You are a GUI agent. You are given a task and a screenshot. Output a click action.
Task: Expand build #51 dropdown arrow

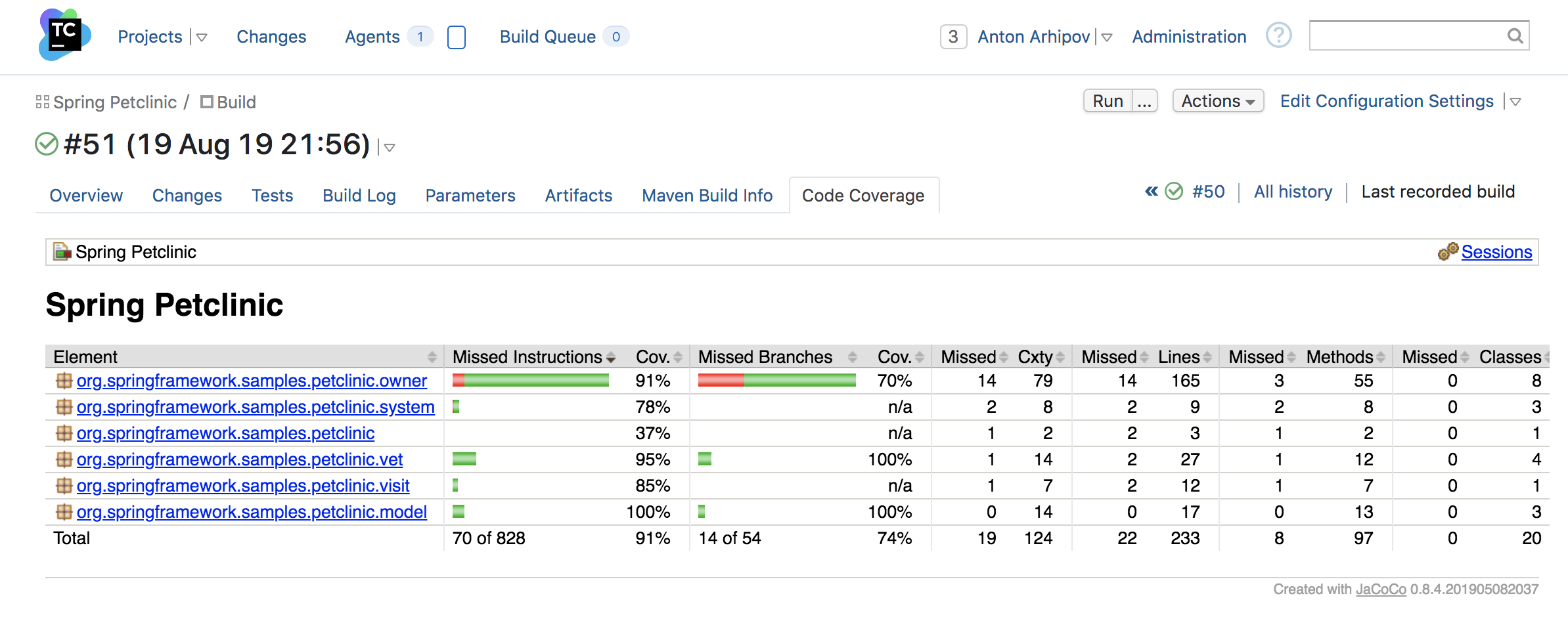click(x=390, y=148)
